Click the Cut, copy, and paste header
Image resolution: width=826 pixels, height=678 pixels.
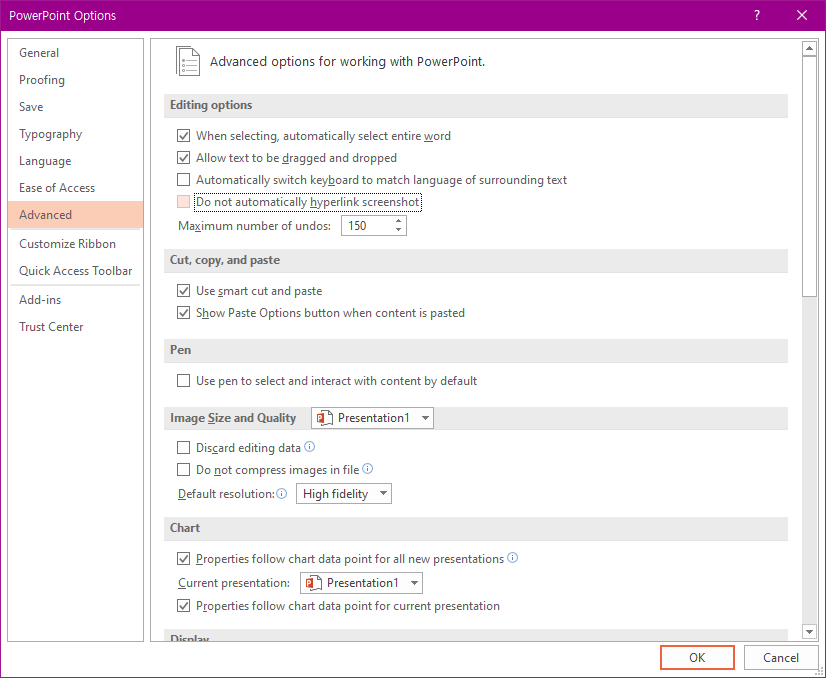click(x=476, y=260)
